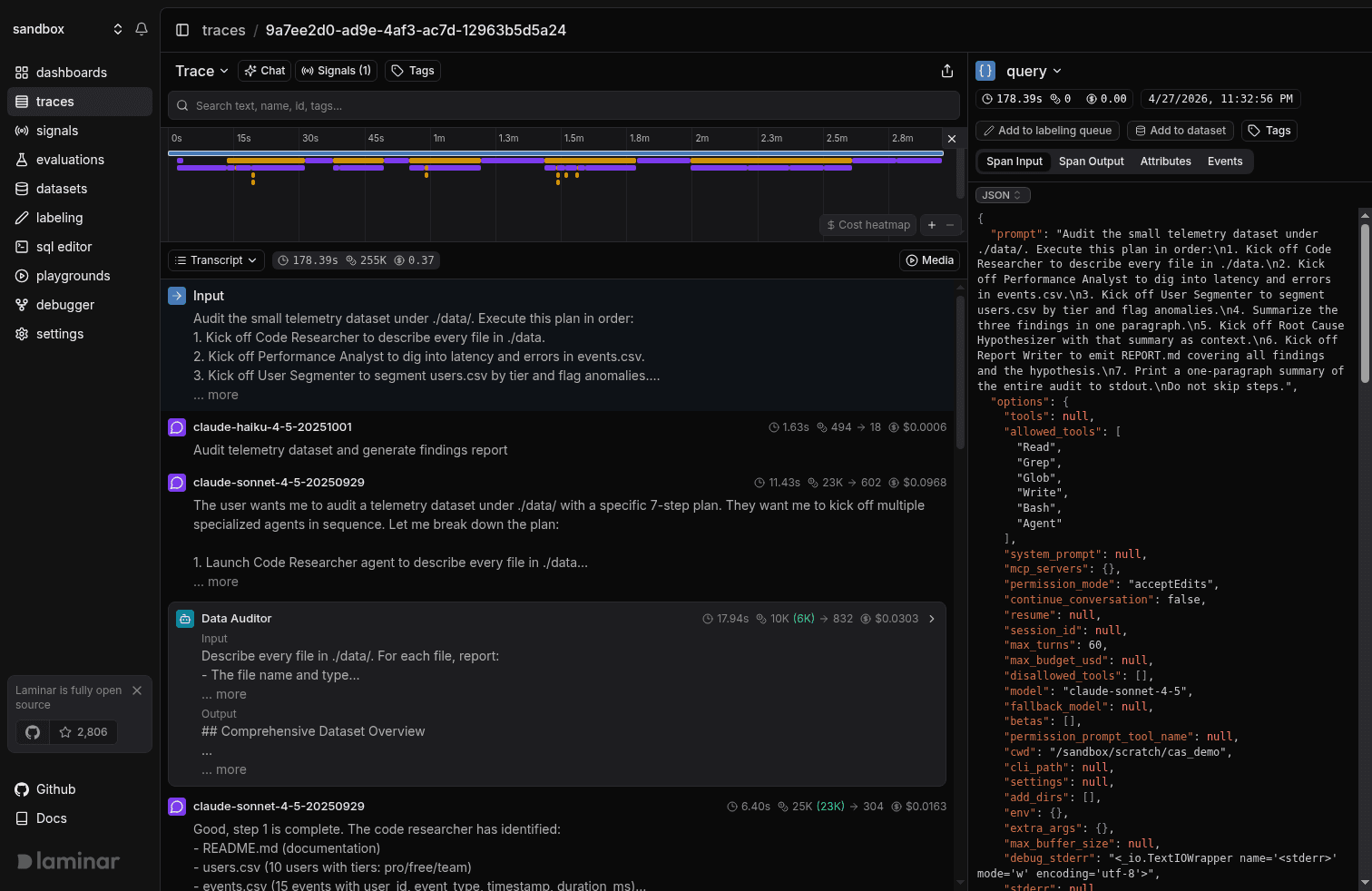Open the Events tab

point(1225,162)
